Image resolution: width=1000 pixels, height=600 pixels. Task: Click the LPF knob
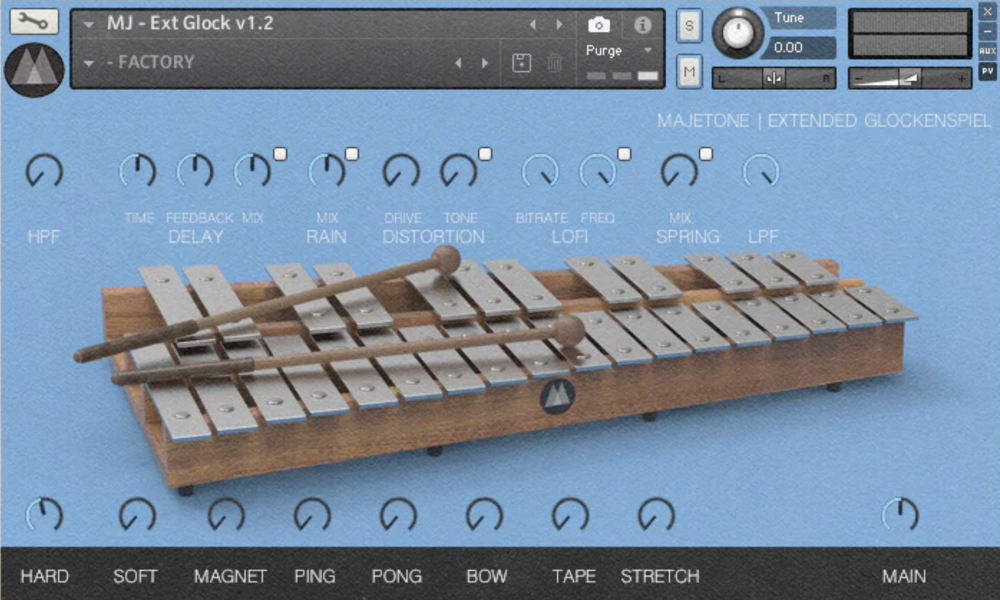tap(761, 172)
